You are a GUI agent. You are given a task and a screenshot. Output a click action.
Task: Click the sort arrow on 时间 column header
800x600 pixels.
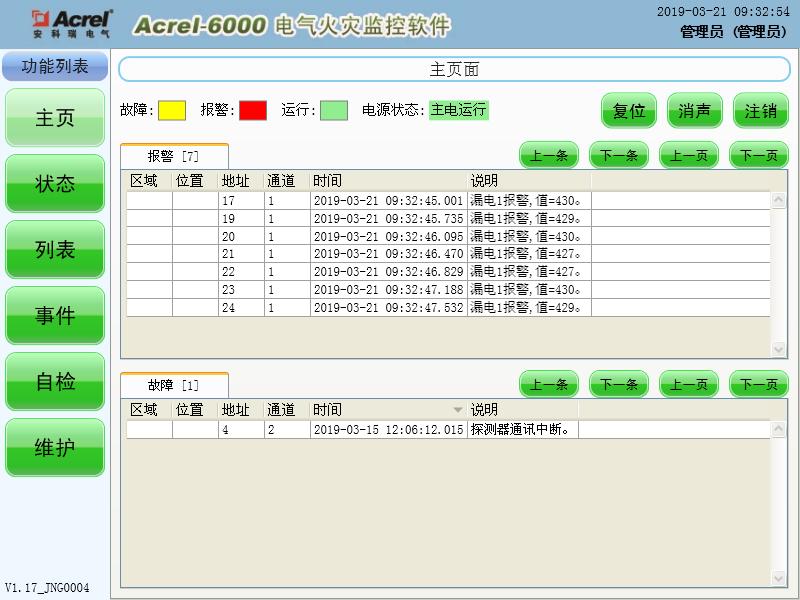coord(456,410)
